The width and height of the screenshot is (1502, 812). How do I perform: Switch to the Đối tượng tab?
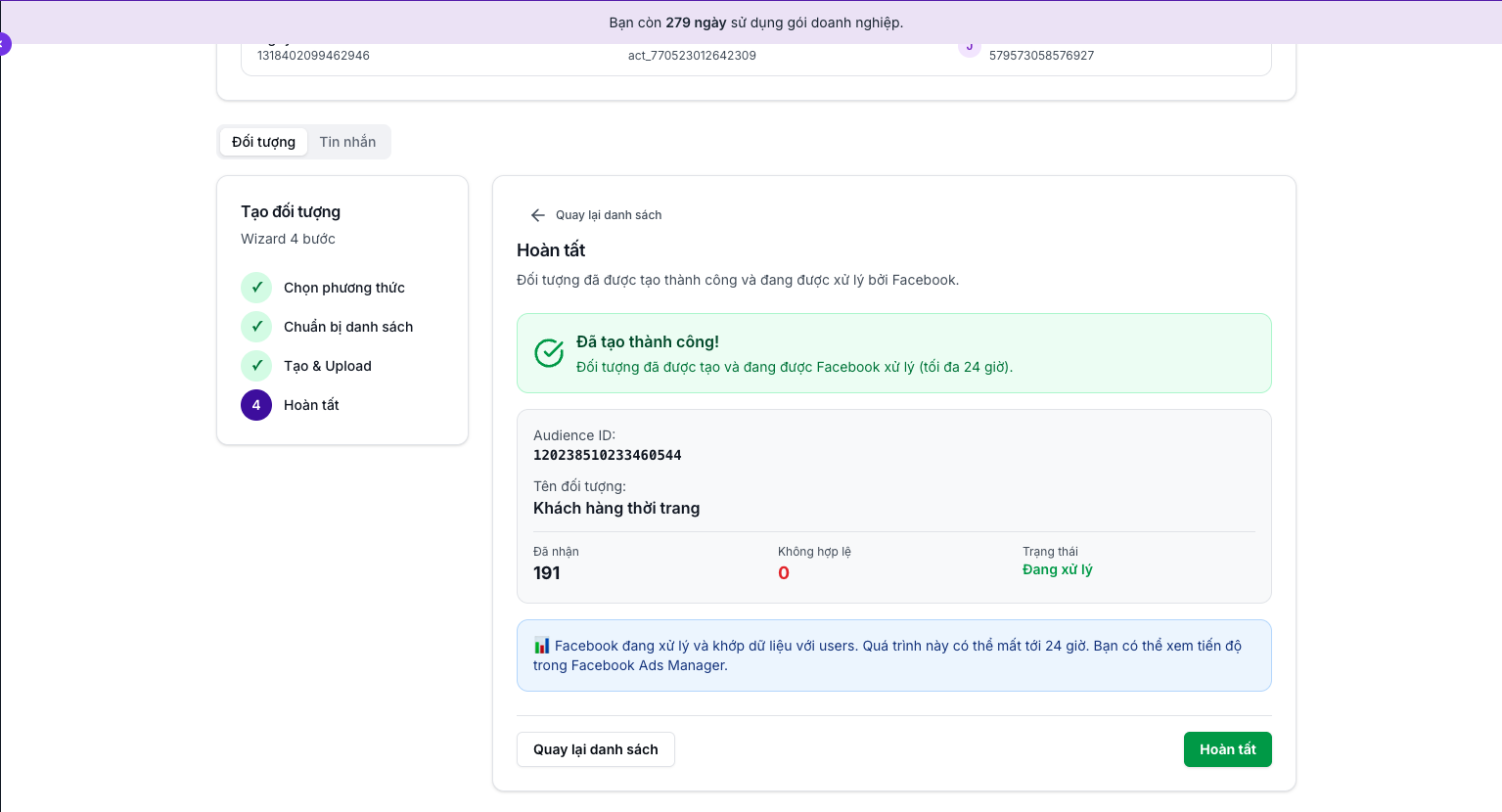coord(263,142)
